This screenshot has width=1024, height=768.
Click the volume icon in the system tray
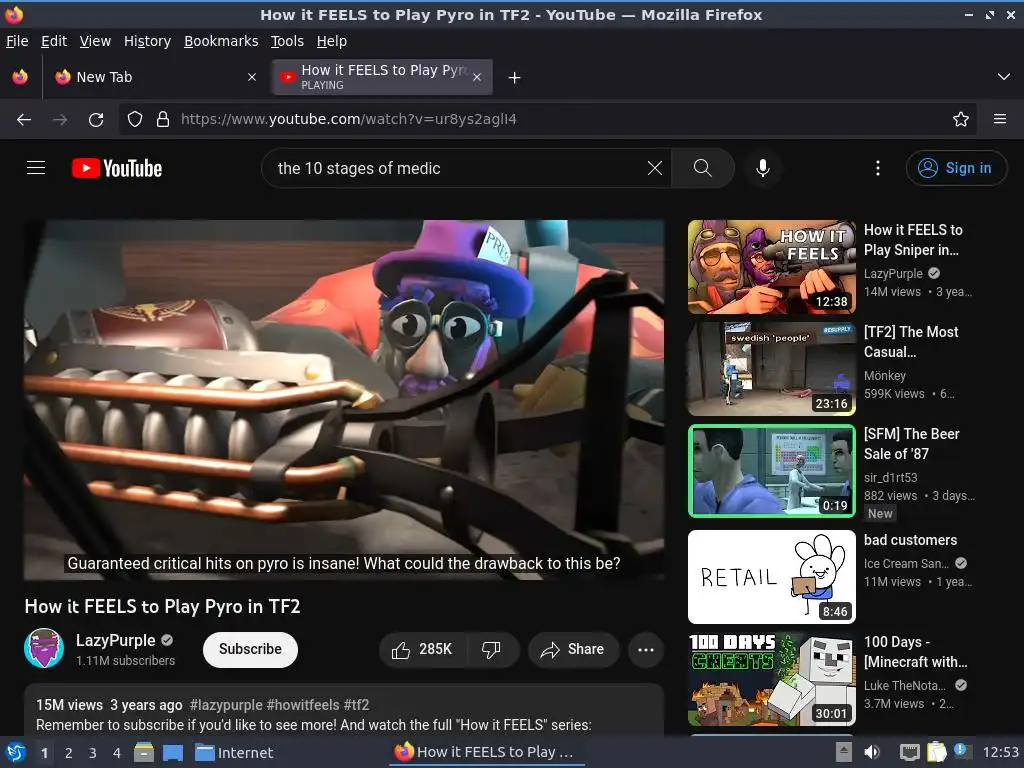(x=872, y=752)
